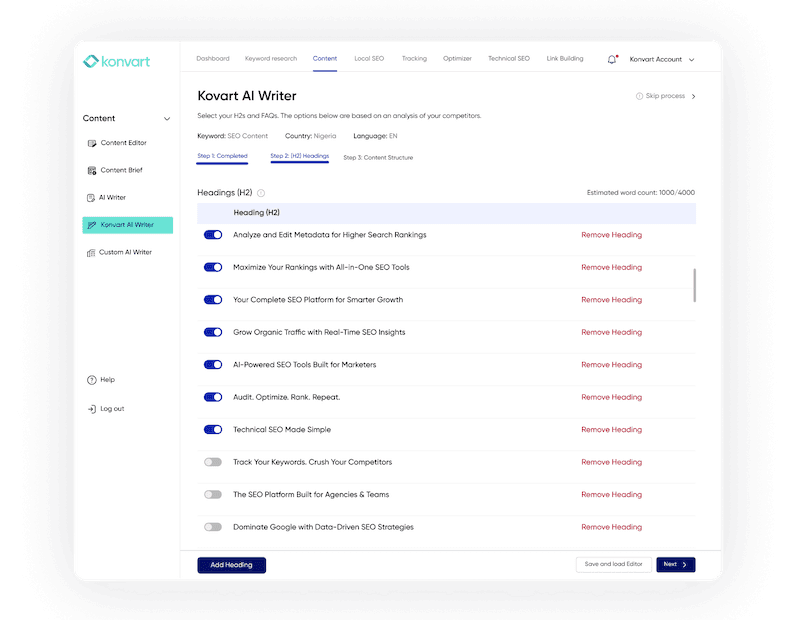Click the Konvart AI Writer pencil icon
Screen dimensions: 795x620
pyautogui.click(x=92, y=225)
